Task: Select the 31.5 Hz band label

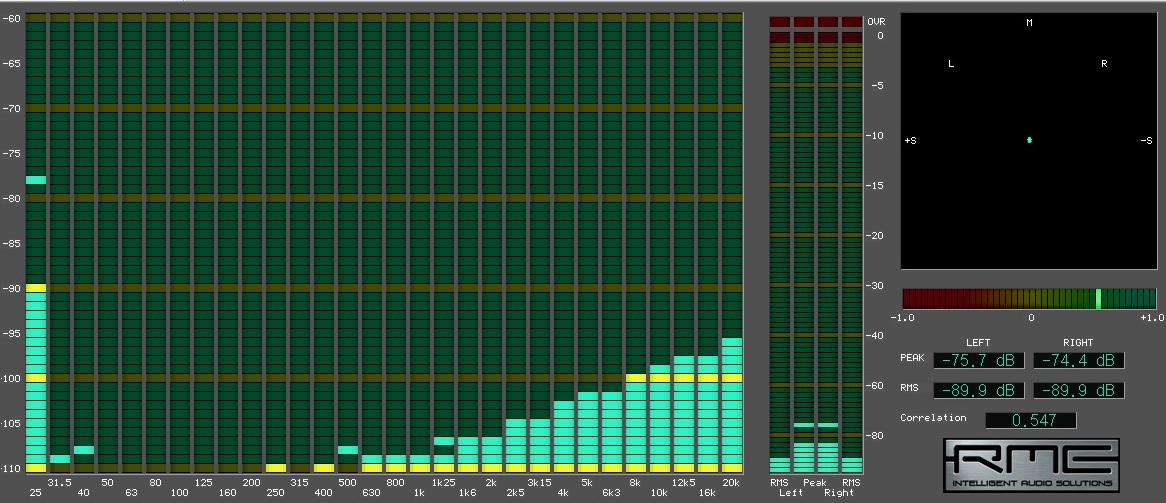Action: click(59, 483)
